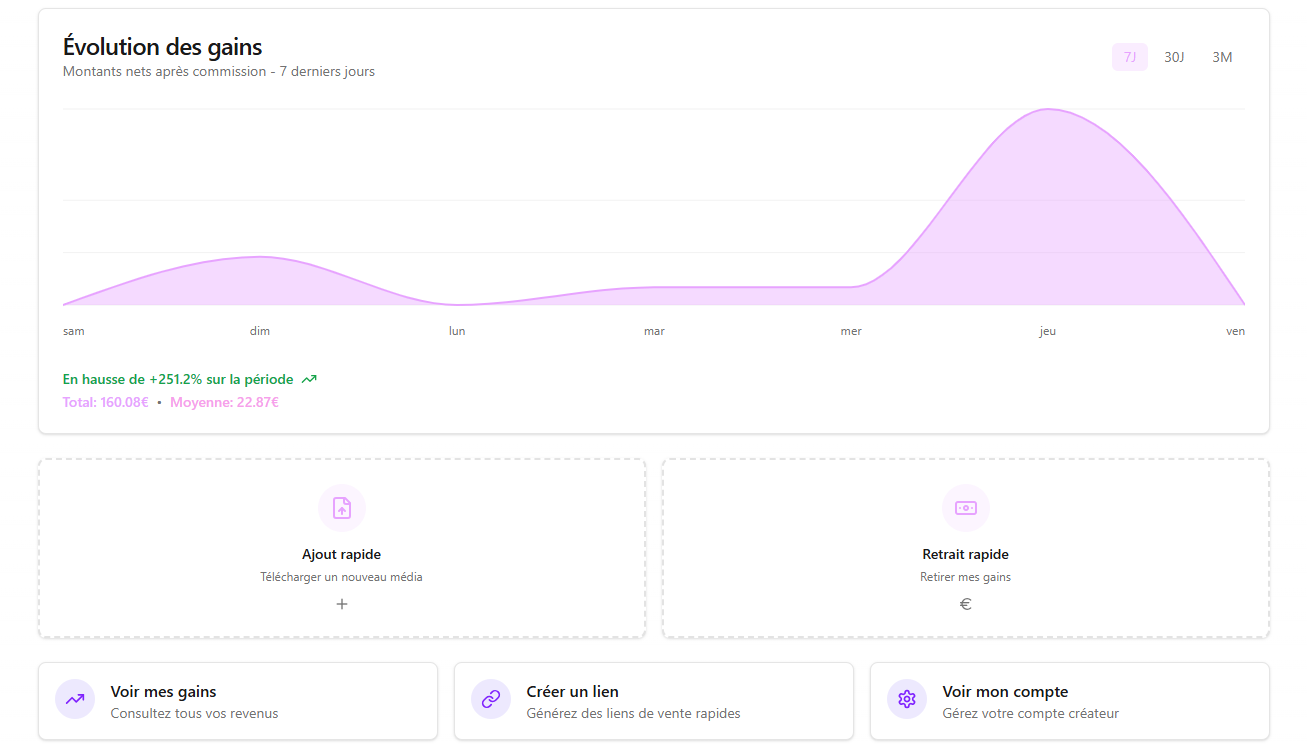Go to Voir mon compte

tap(1005, 692)
